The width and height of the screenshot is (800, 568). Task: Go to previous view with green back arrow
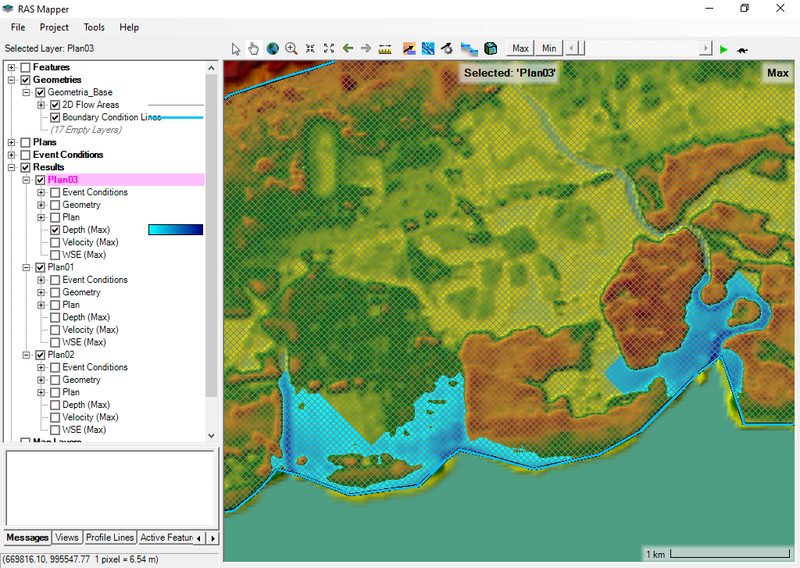tap(347, 48)
